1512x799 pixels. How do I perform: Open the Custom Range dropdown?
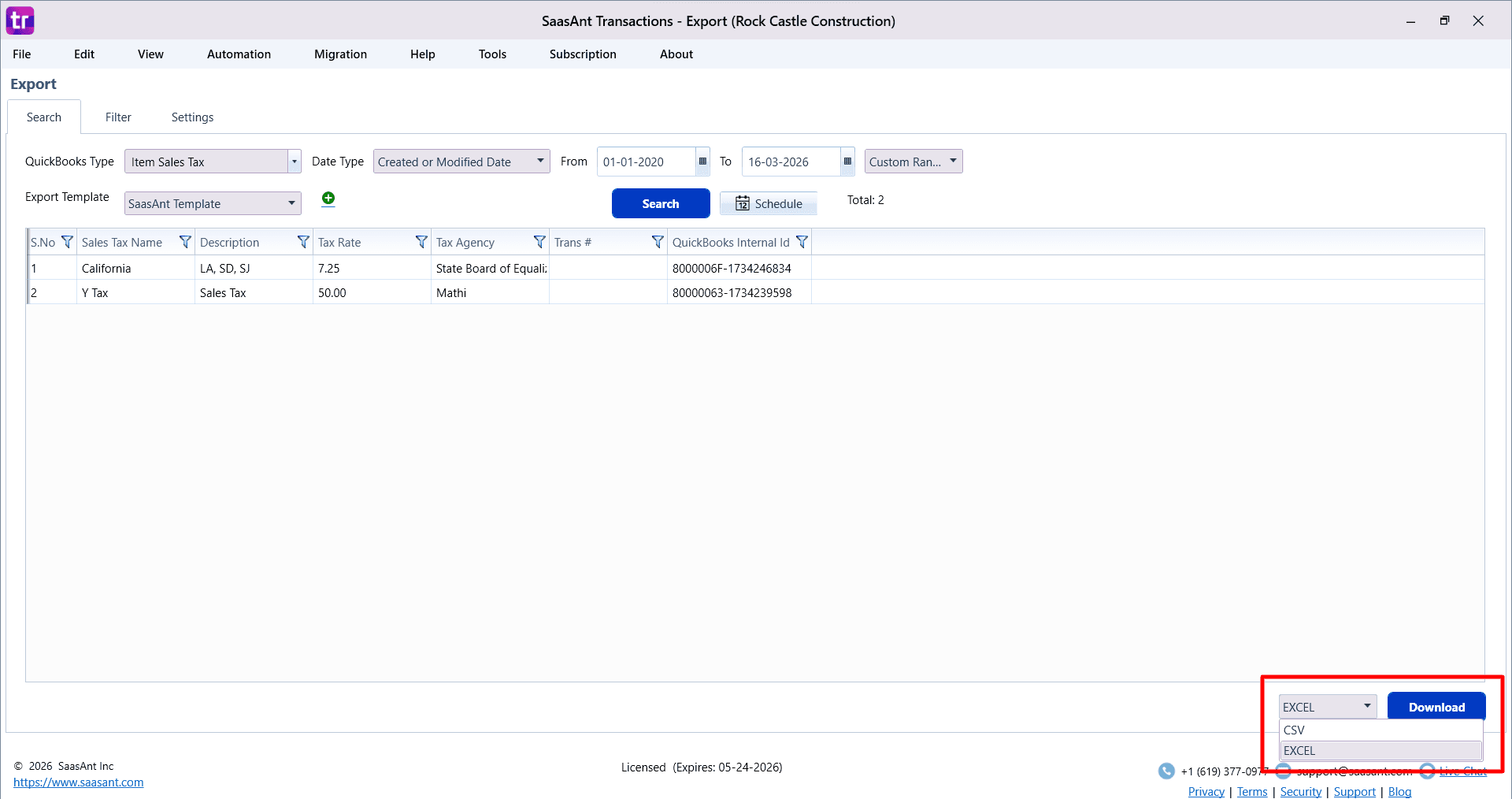click(952, 162)
